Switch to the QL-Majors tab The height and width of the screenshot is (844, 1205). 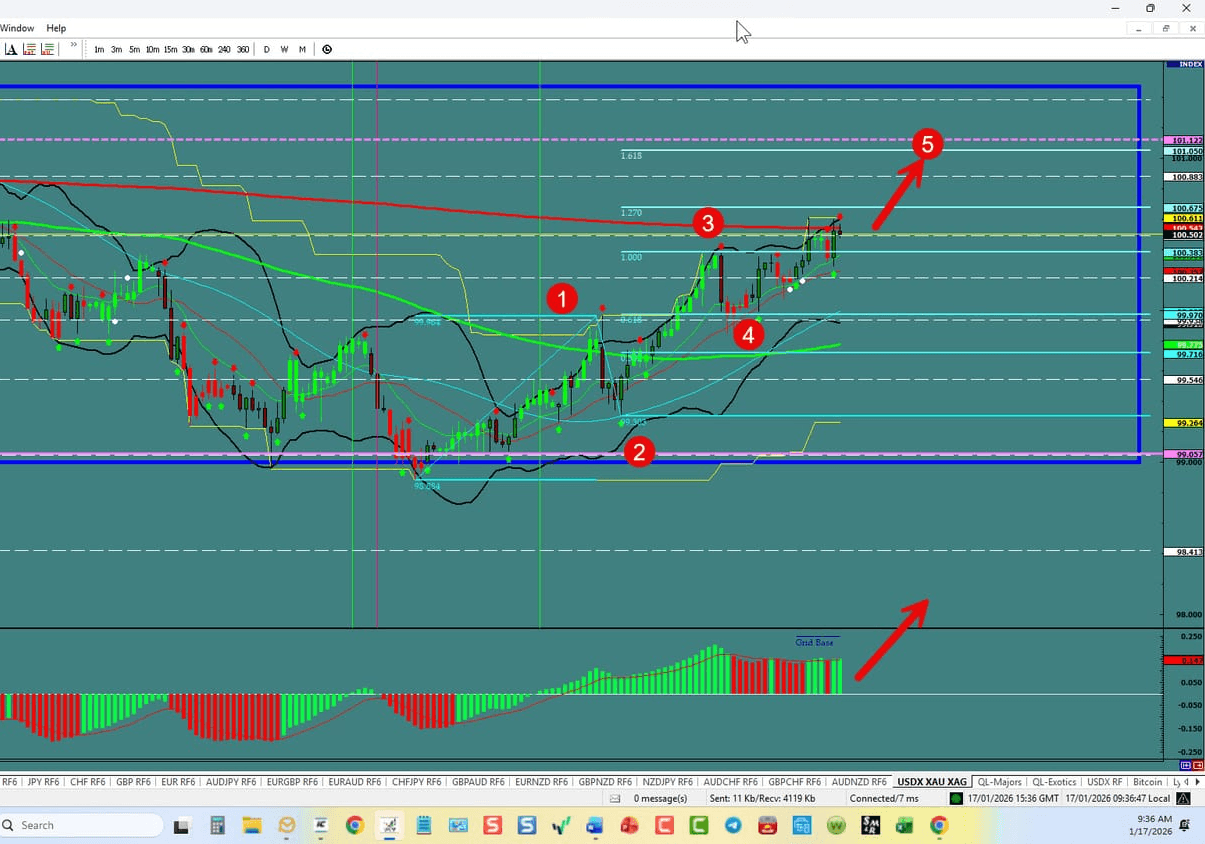pos(1000,781)
